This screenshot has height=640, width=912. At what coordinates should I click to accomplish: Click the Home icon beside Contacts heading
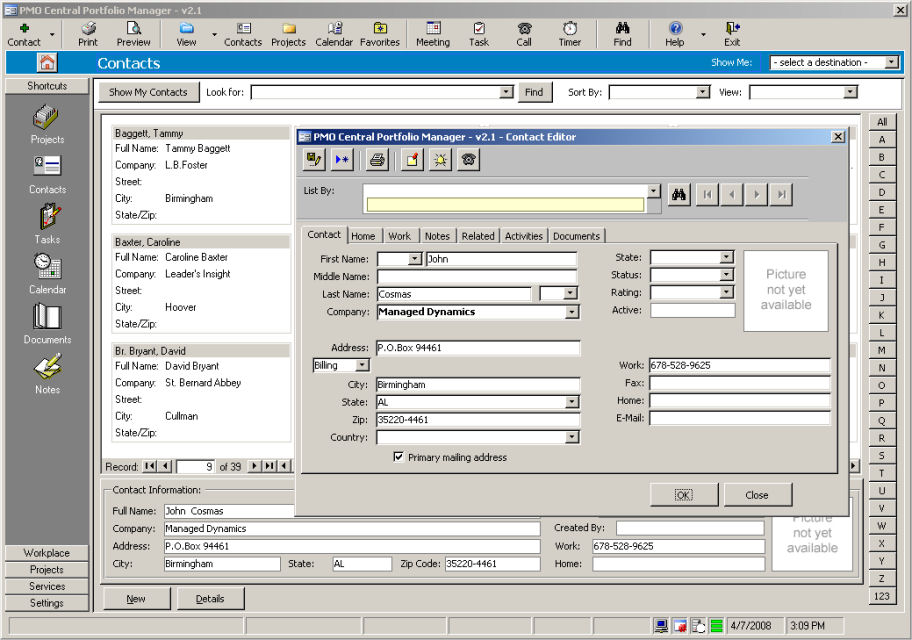click(47, 62)
